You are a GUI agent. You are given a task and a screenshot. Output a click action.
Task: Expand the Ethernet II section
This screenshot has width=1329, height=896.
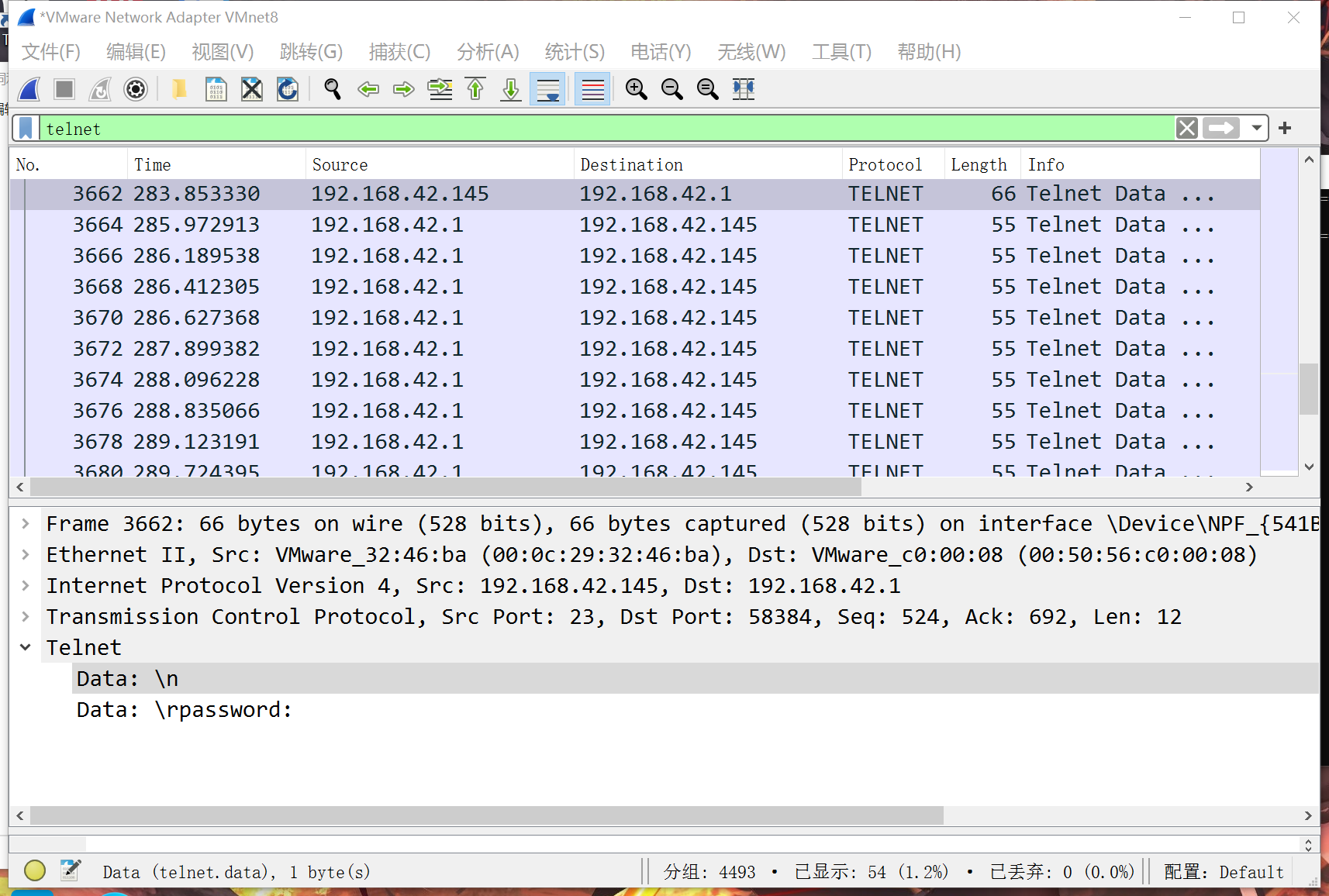(x=26, y=555)
